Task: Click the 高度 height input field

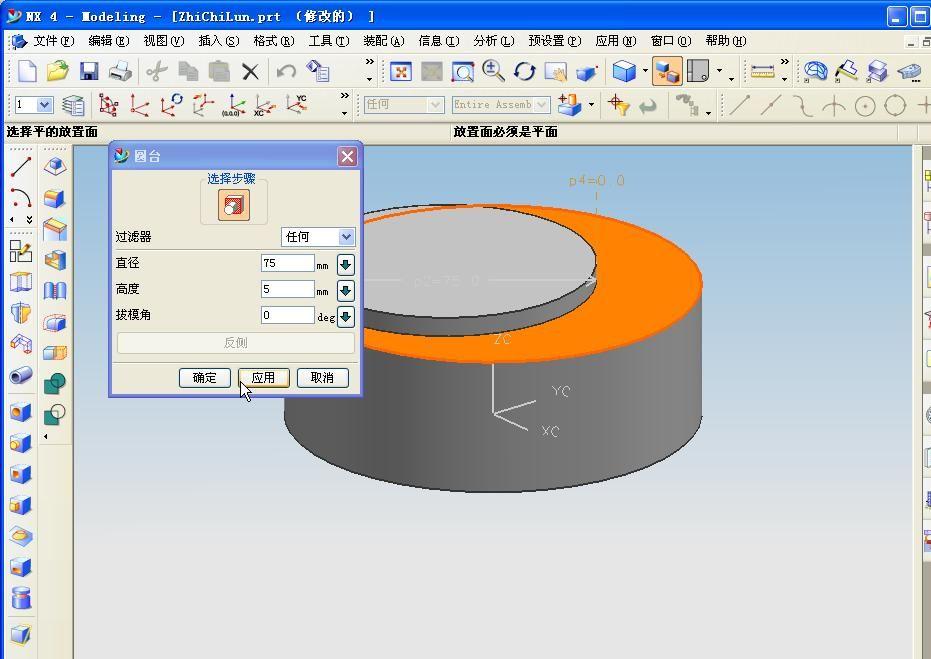Action: coord(287,290)
